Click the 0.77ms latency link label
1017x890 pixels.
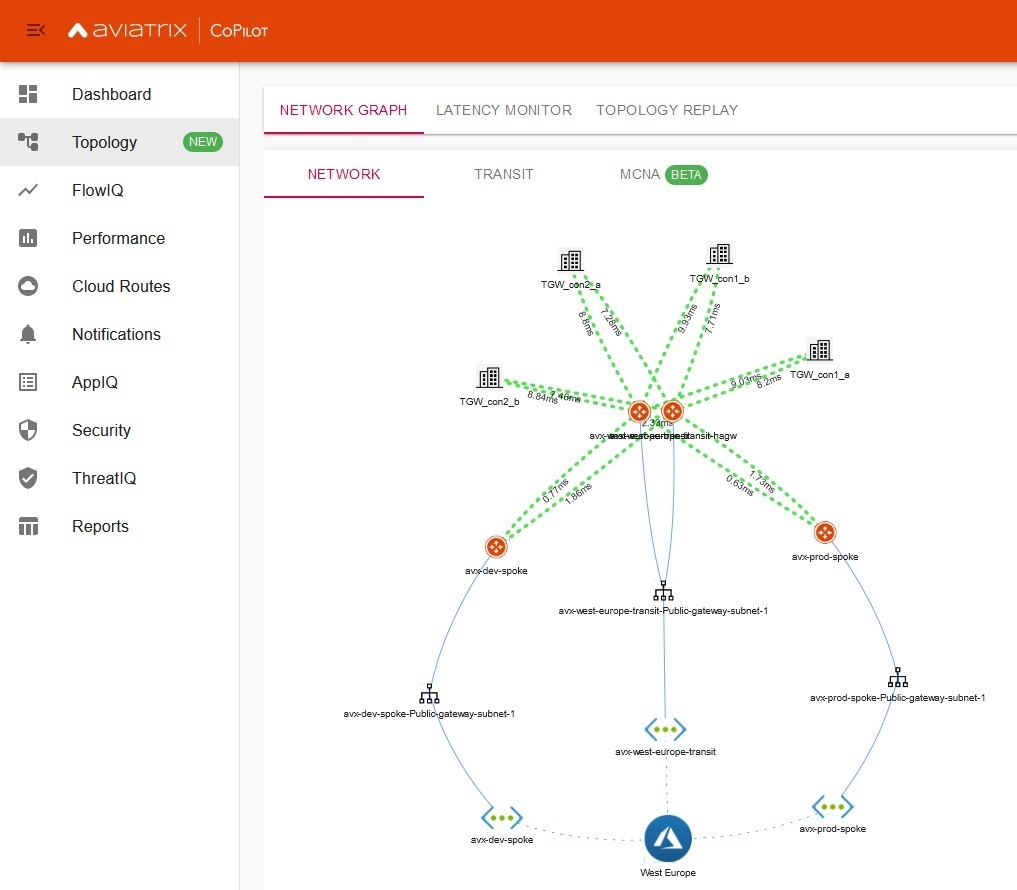(x=555, y=490)
